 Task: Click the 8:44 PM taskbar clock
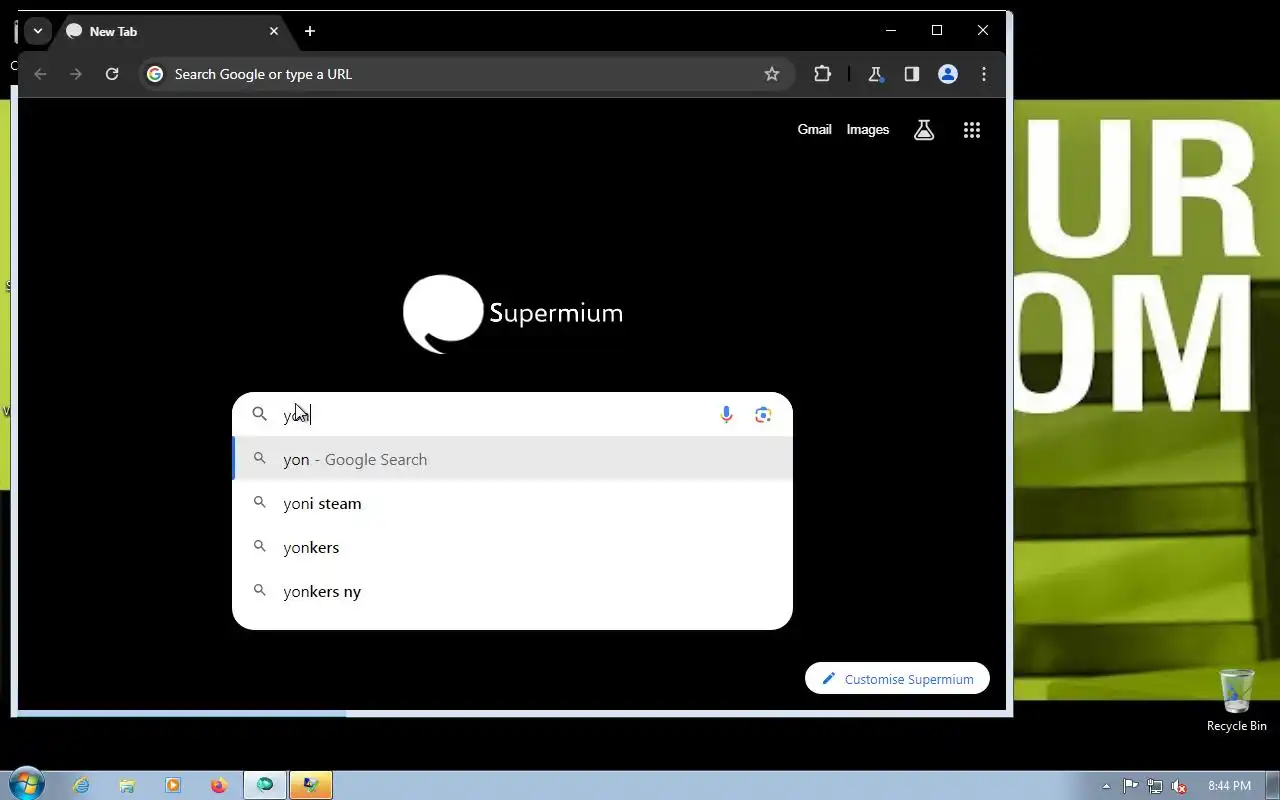click(x=1229, y=786)
